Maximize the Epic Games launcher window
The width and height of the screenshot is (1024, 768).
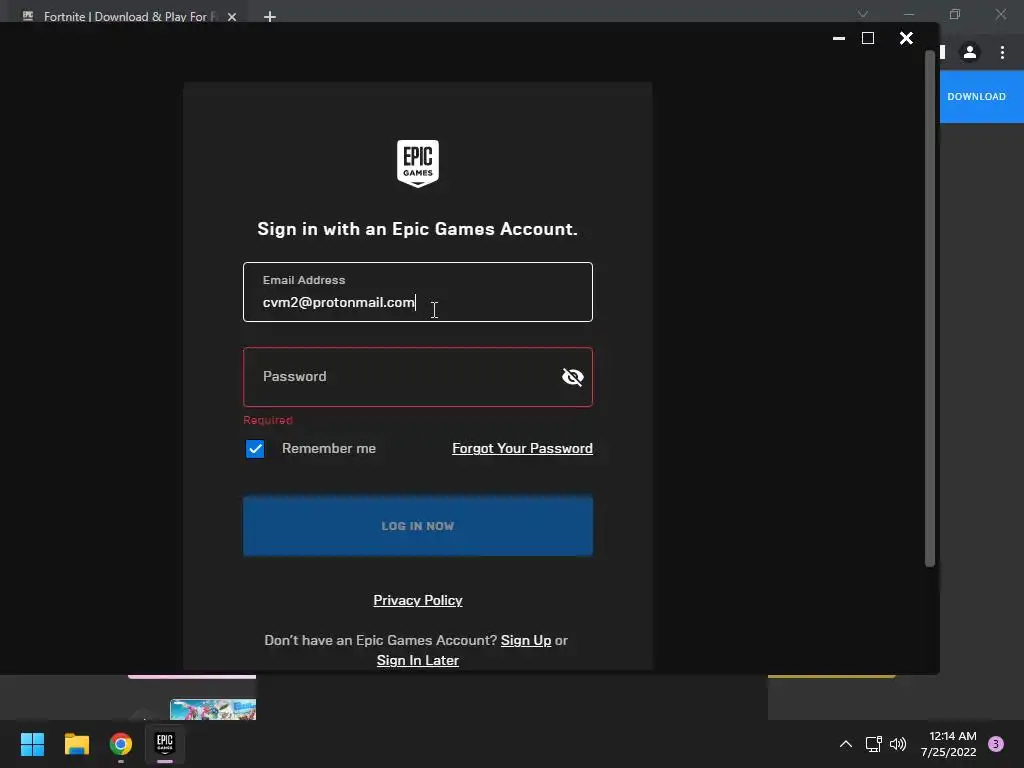[x=868, y=39]
